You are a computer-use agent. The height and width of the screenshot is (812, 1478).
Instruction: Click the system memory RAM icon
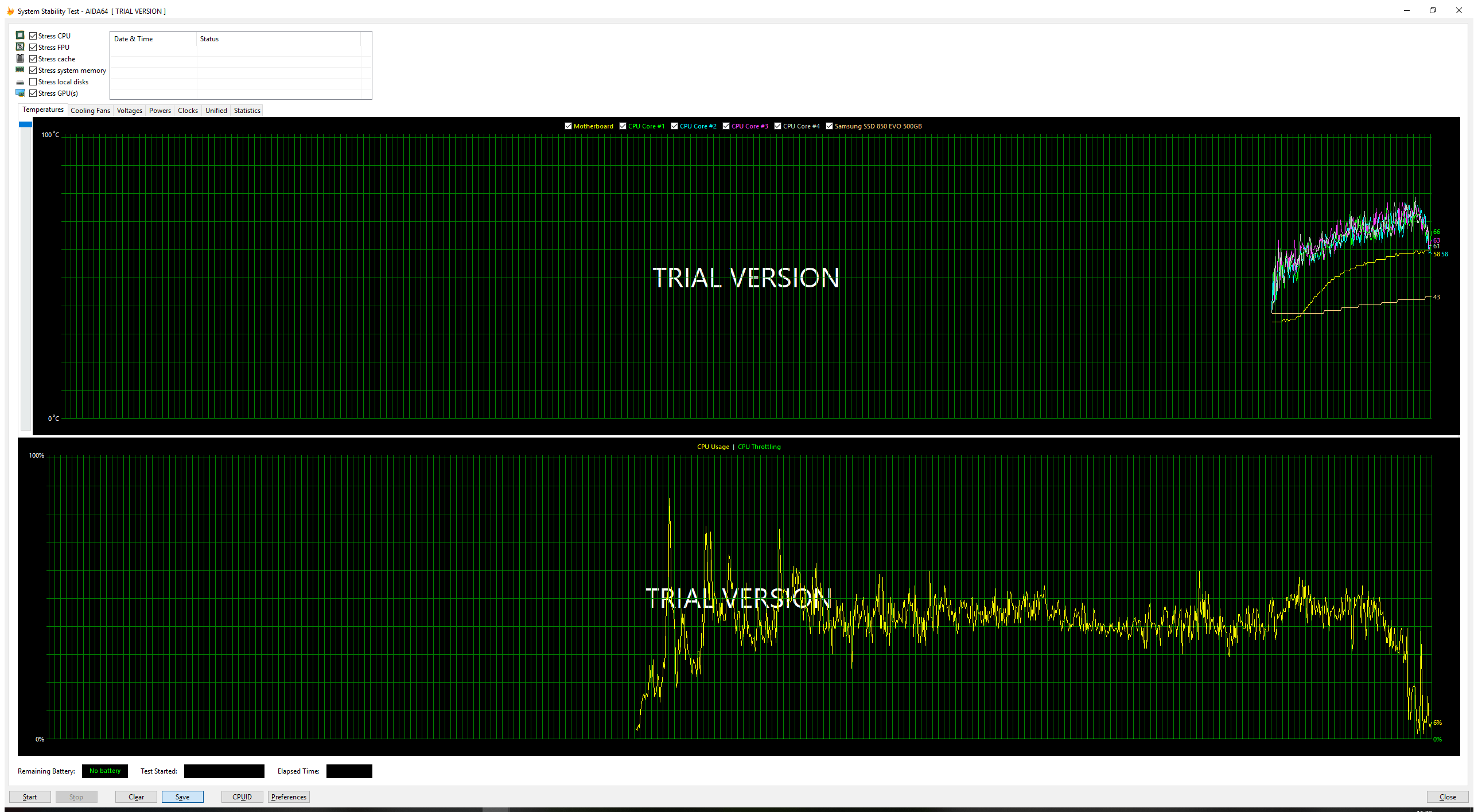[x=20, y=70]
